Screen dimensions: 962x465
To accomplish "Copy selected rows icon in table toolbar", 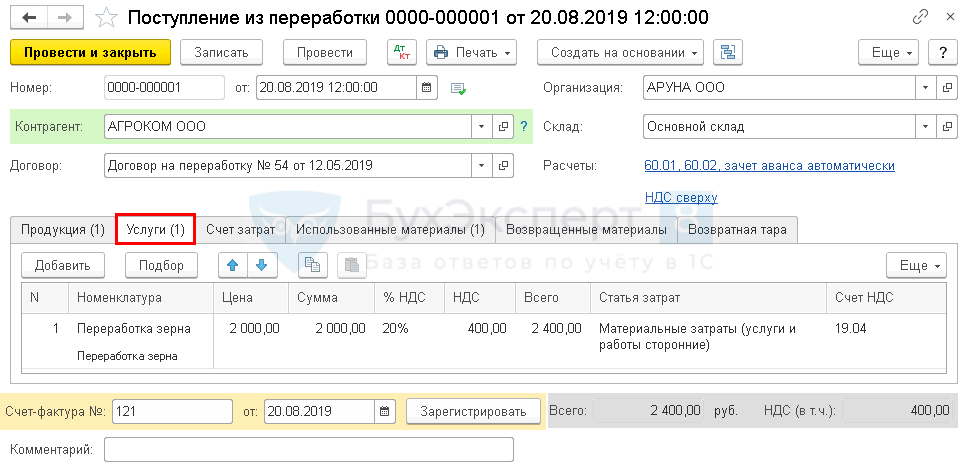I will pos(313,265).
